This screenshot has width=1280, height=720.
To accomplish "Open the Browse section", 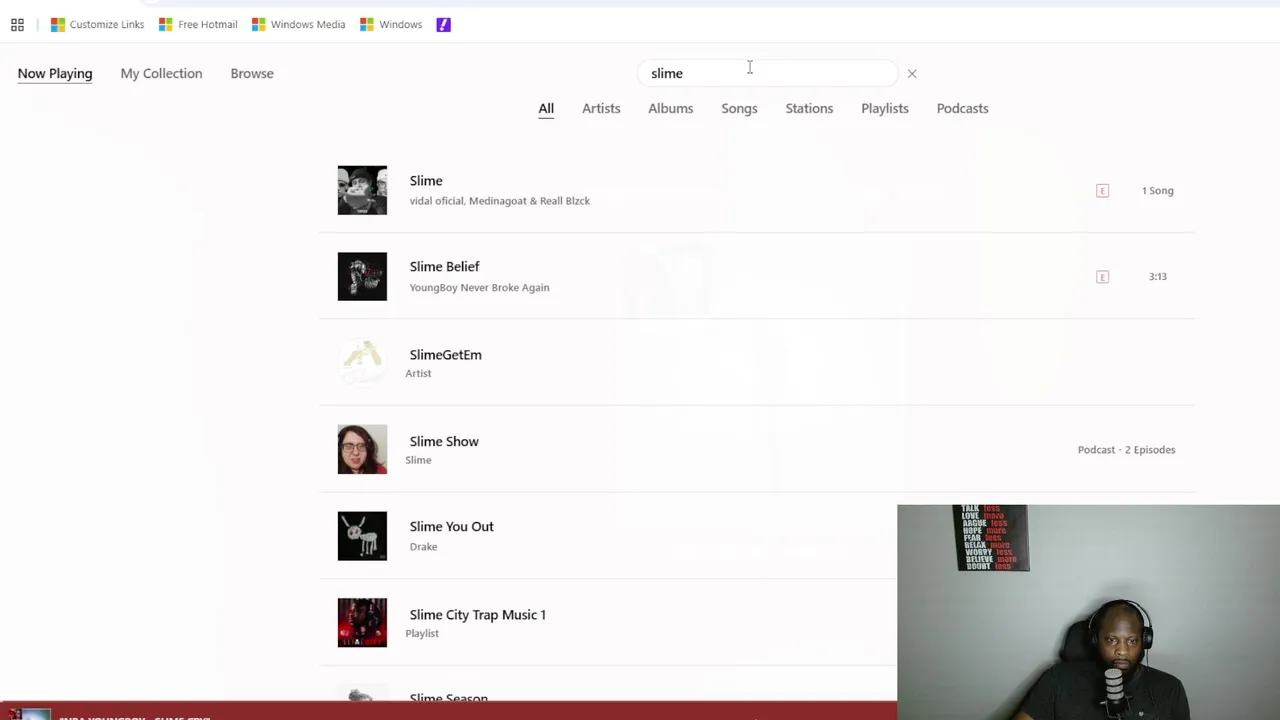I will tap(252, 74).
